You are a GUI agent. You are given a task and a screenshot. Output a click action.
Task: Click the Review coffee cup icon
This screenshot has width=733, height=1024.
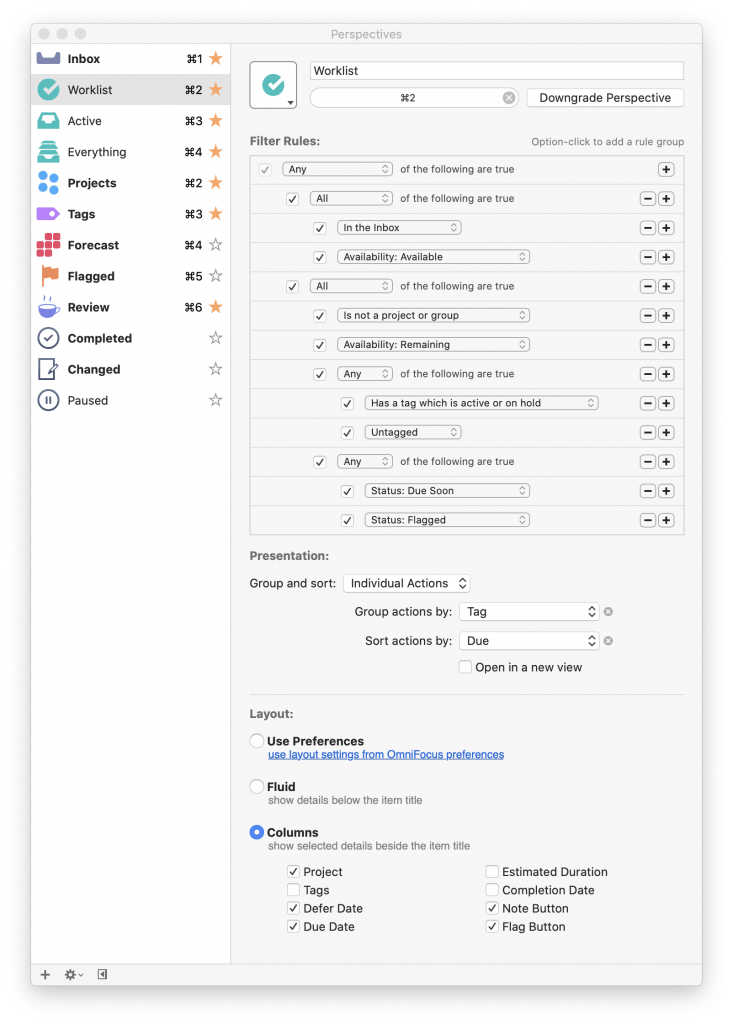[48, 307]
